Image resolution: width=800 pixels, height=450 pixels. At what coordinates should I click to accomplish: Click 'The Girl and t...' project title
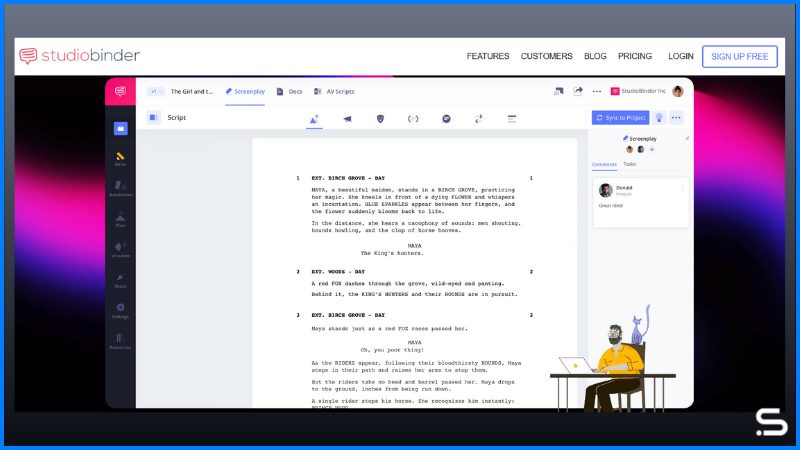pyautogui.click(x=192, y=91)
